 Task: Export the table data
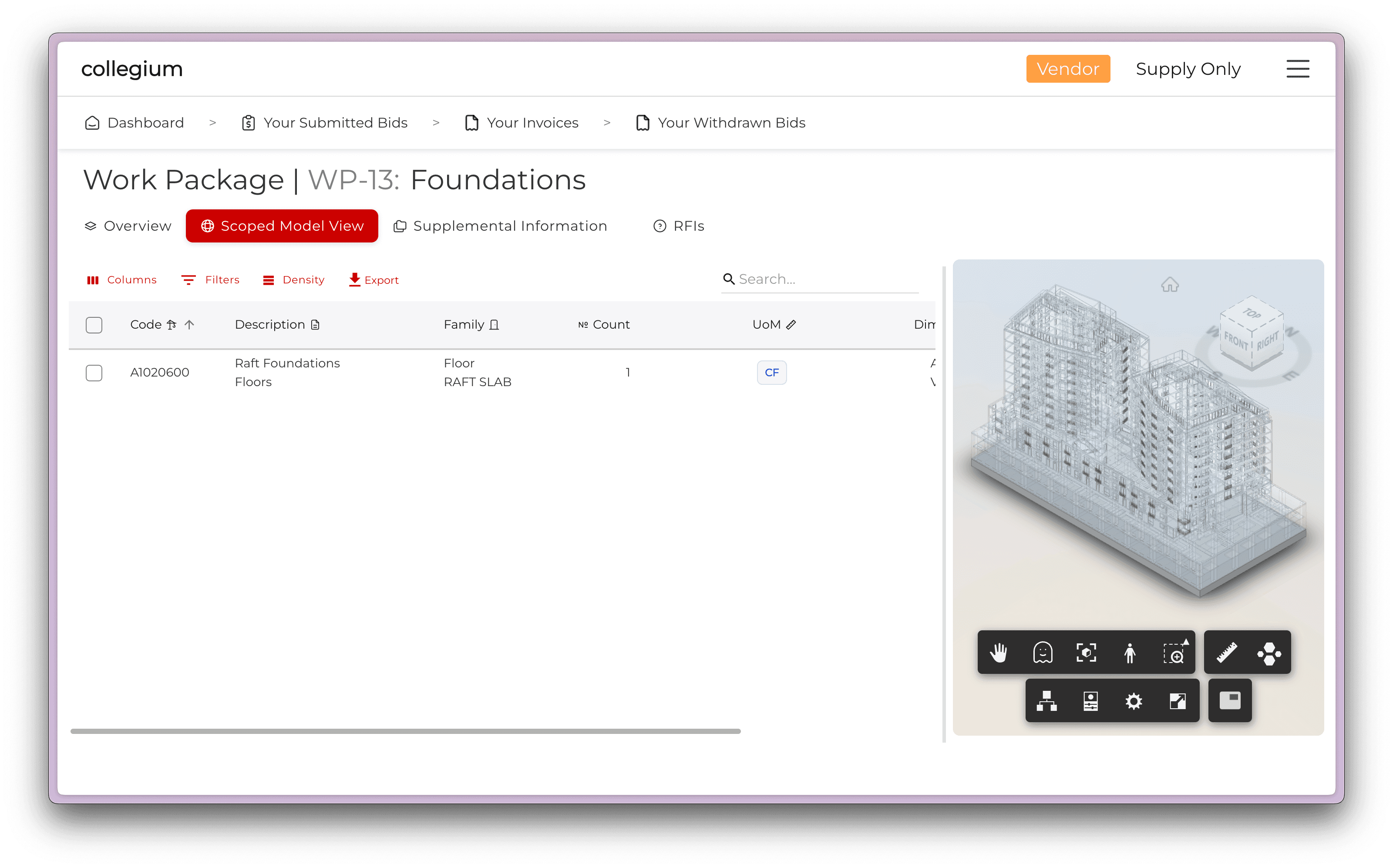[373, 280]
